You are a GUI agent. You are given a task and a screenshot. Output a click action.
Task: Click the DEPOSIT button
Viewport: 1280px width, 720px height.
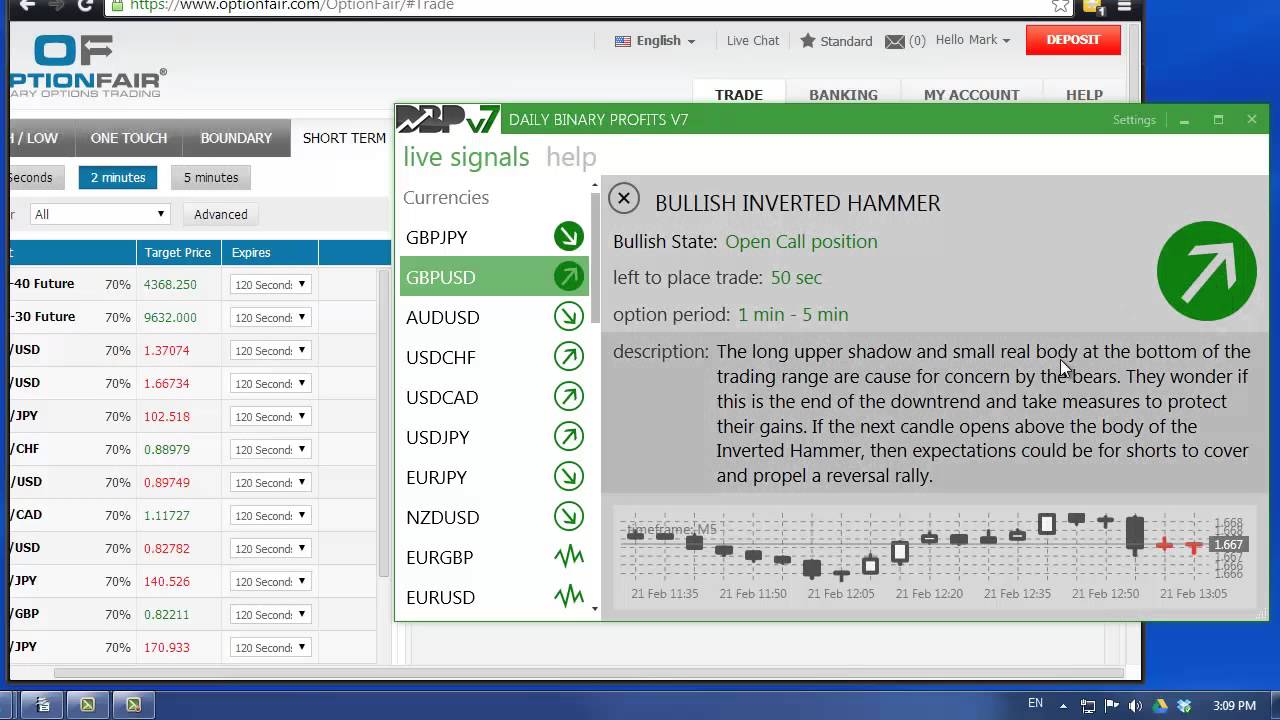(1073, 40)
